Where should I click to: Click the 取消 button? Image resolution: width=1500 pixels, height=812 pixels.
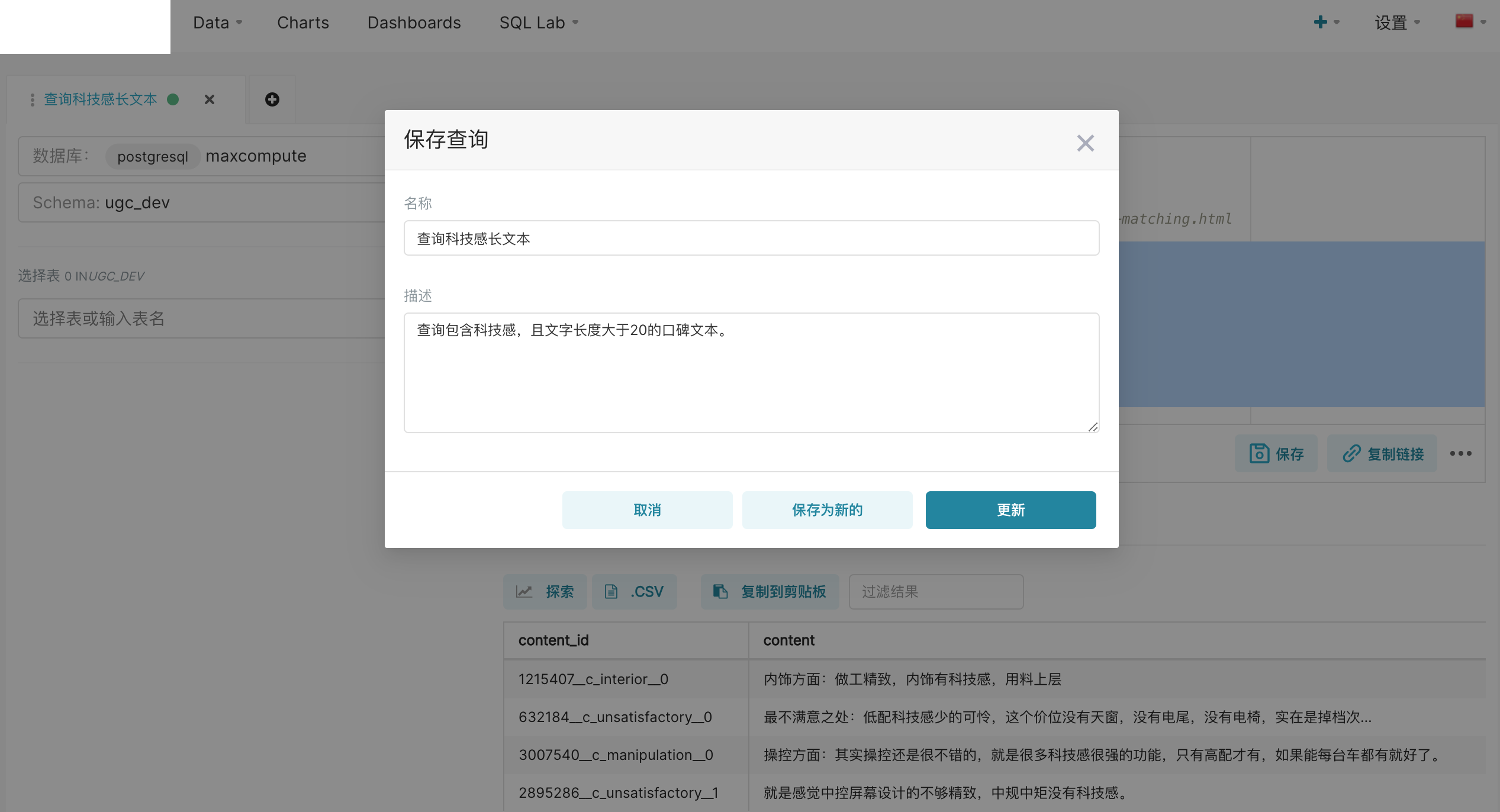tap(647, 510)
